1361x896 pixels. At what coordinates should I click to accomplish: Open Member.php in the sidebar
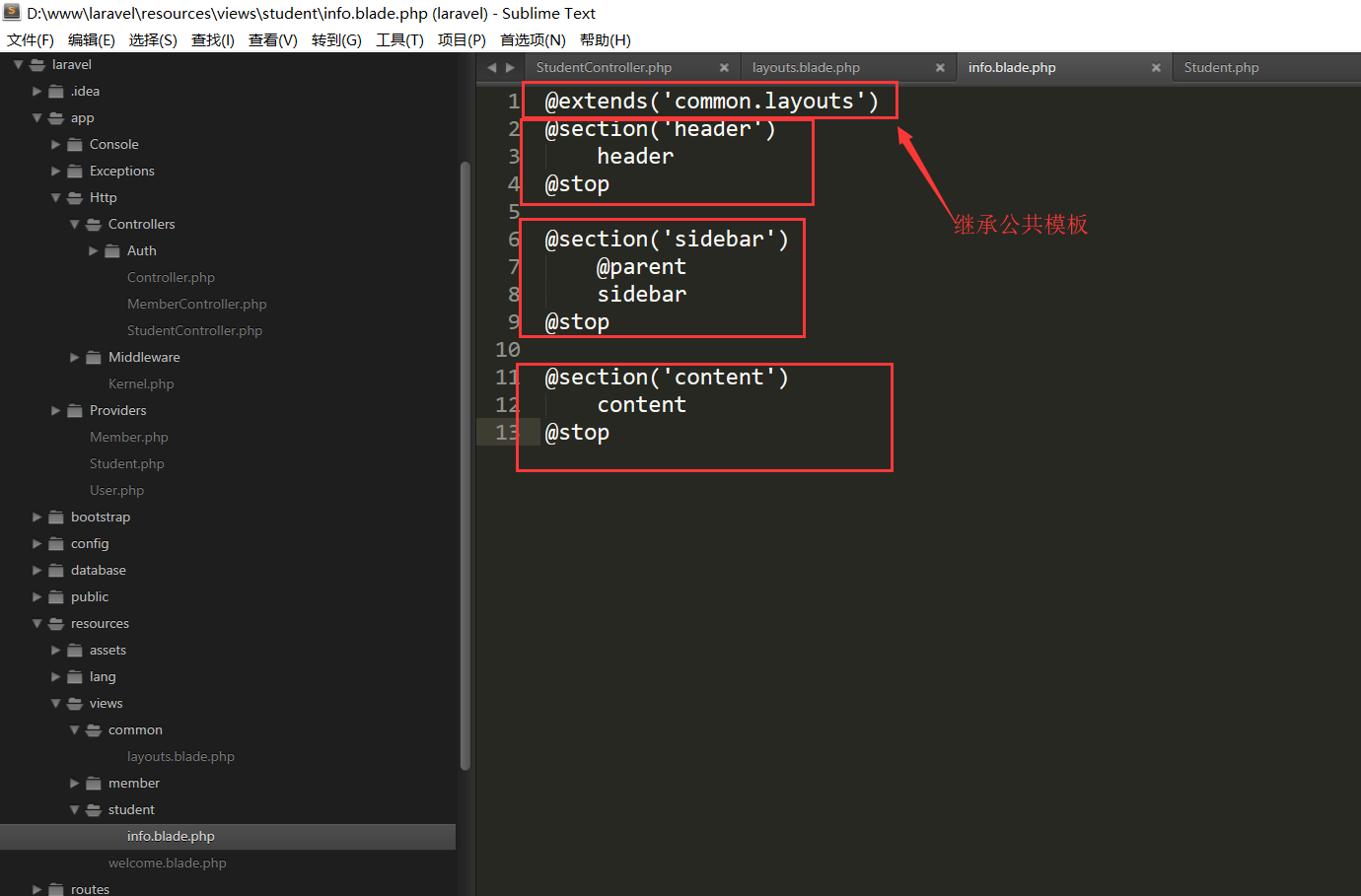(x=128, y=438)
